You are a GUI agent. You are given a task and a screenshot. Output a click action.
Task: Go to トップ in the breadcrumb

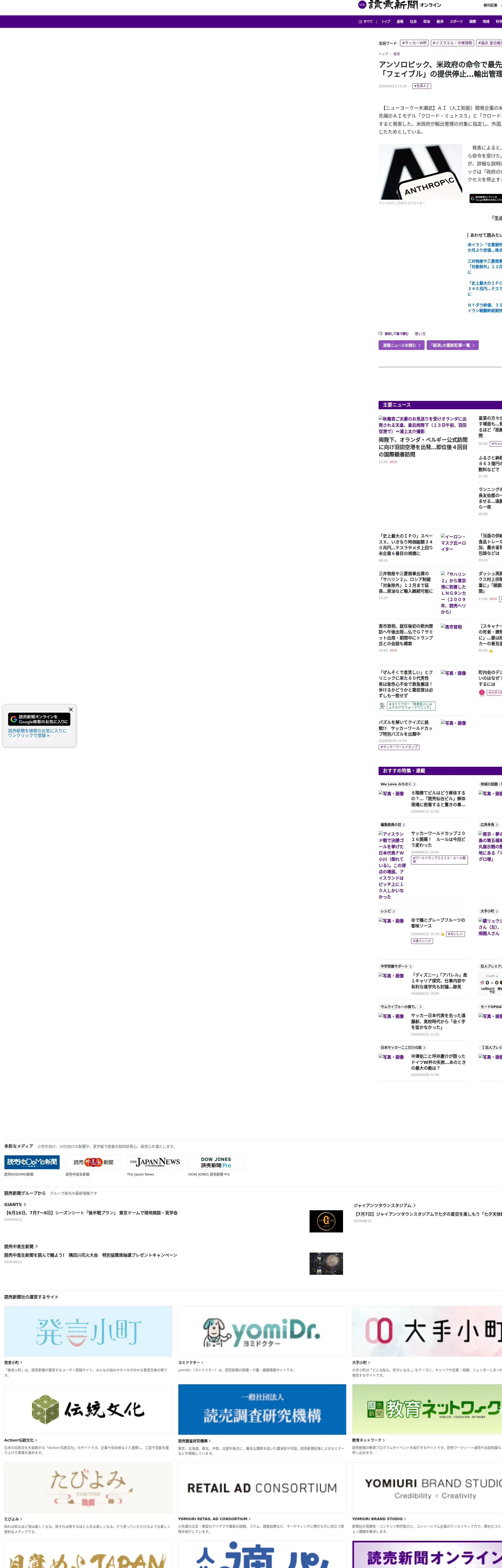pyautogui.click(x=383, y=54)
